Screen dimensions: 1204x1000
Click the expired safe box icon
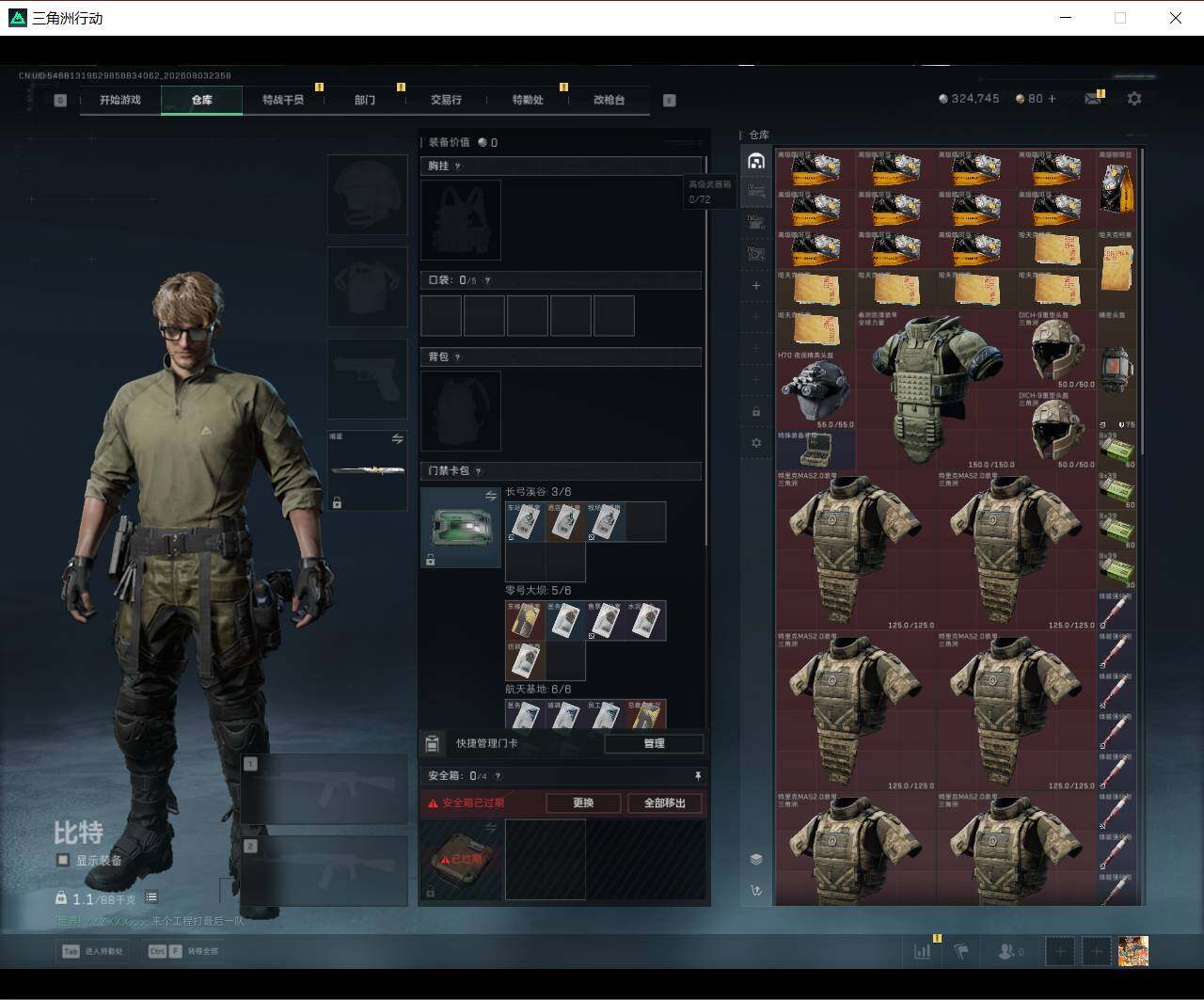click(461, 859)
